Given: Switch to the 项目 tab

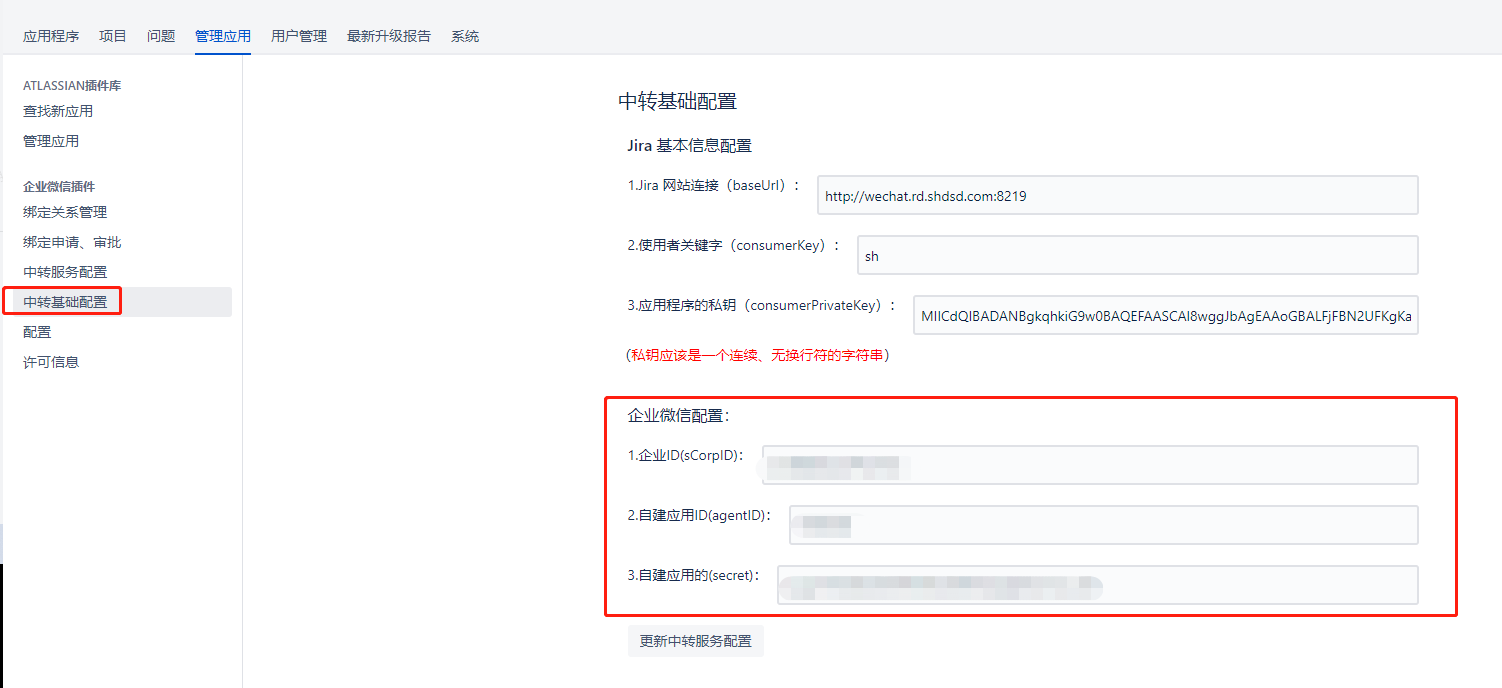Looking at the screenshot, I should [113, 36].
